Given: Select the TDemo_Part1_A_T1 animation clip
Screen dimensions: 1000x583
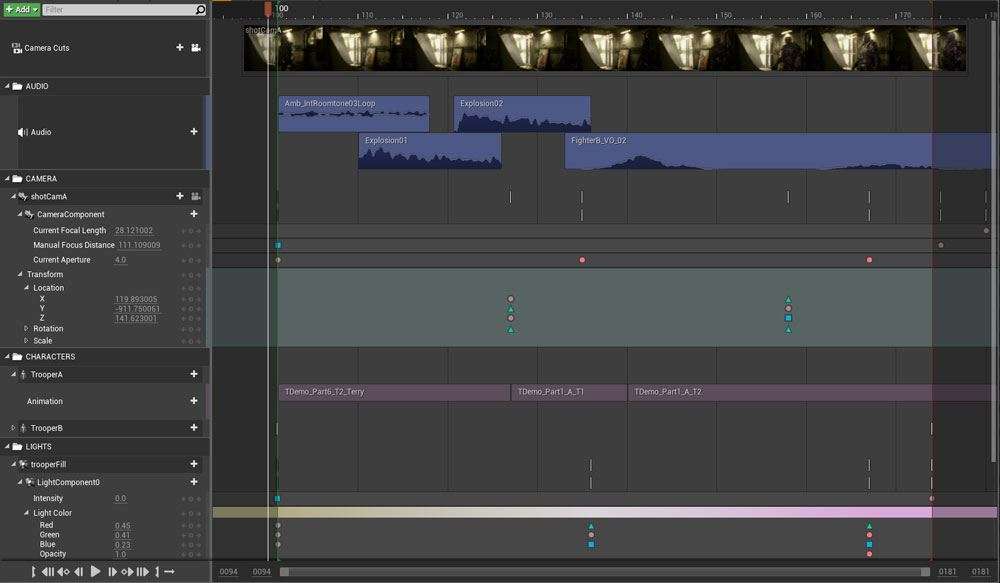Looking at the screenshot, I should pos(569,392).
